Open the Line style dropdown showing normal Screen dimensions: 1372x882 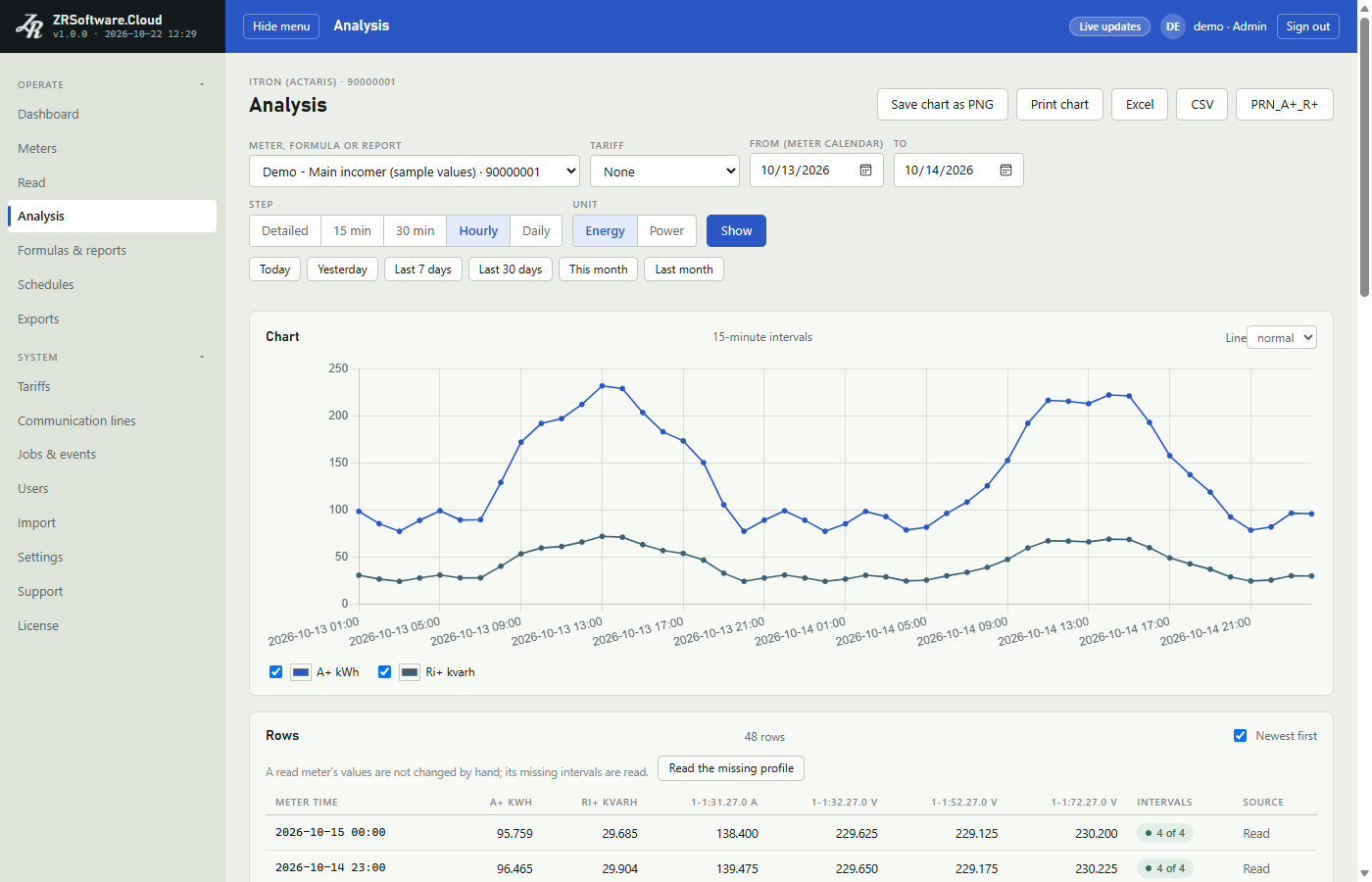pyautogui.click(x=1282, y=338)
